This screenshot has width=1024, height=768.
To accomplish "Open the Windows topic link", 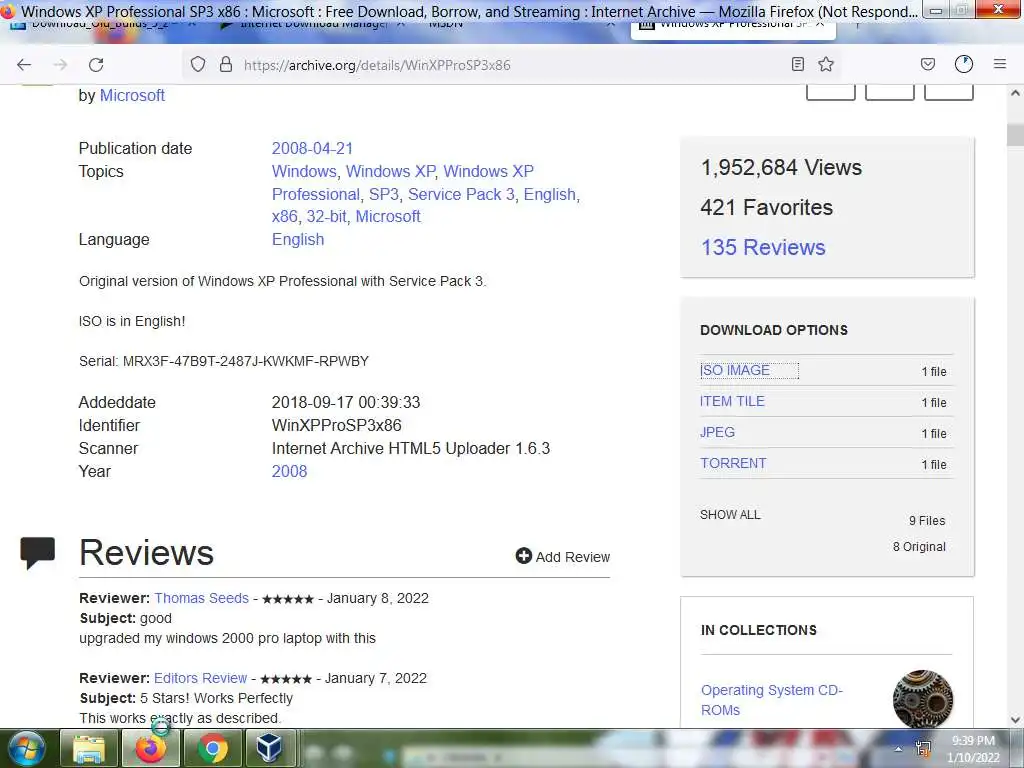I will pyautogui.click(x=304, y=171).
